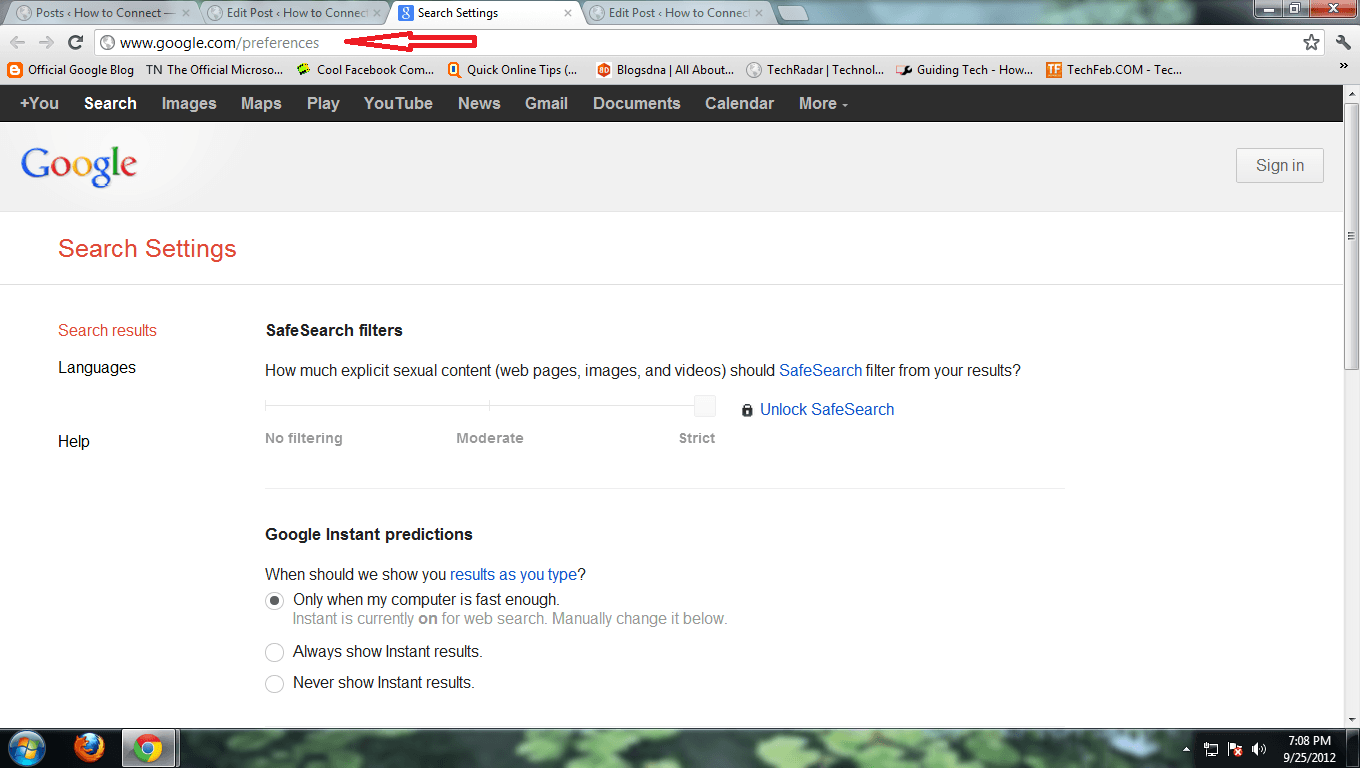Launch Firefox from the taskbar
1360x768 pixels.
point(89,748)
